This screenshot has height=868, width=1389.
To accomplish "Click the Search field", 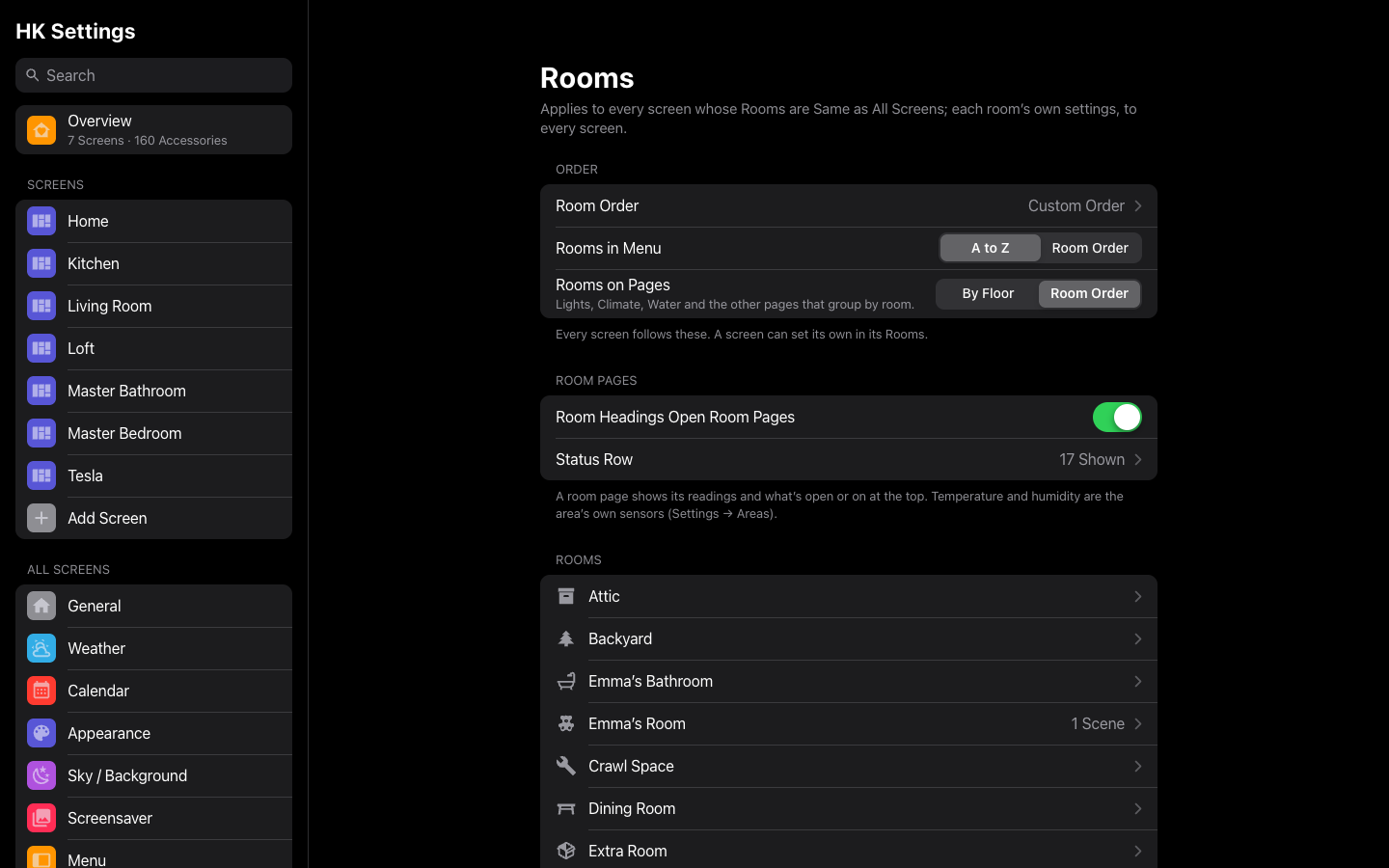I will pos(153,75).
